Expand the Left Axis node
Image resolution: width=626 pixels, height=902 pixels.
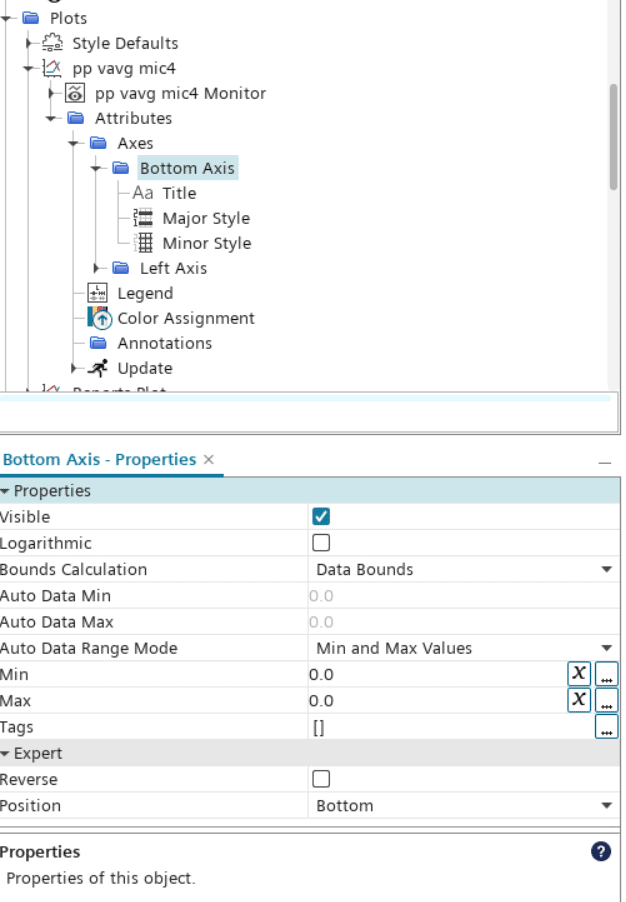96,268
